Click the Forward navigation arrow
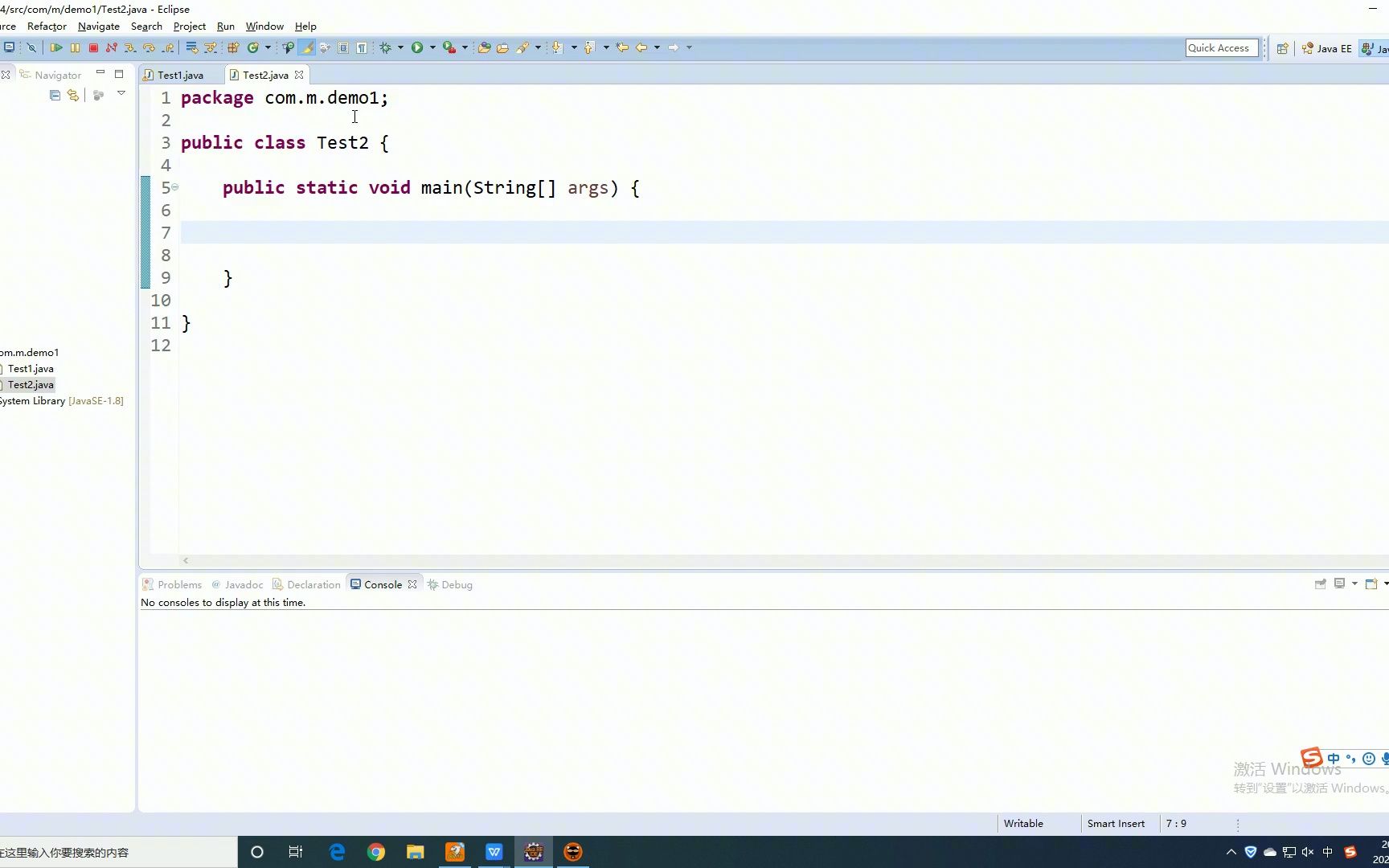This screenshot has height=868, width=1389. click(674, 48)
